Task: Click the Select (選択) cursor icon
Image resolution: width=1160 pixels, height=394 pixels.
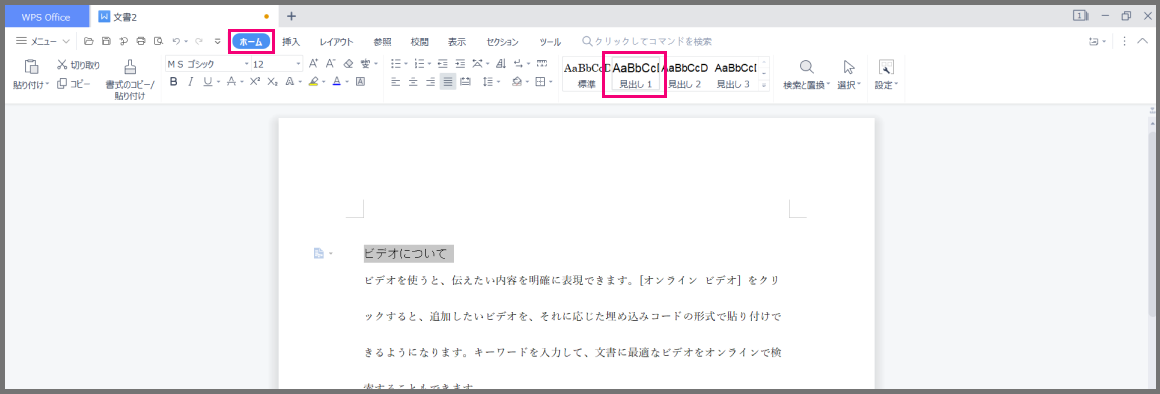Action: (849, 67)
